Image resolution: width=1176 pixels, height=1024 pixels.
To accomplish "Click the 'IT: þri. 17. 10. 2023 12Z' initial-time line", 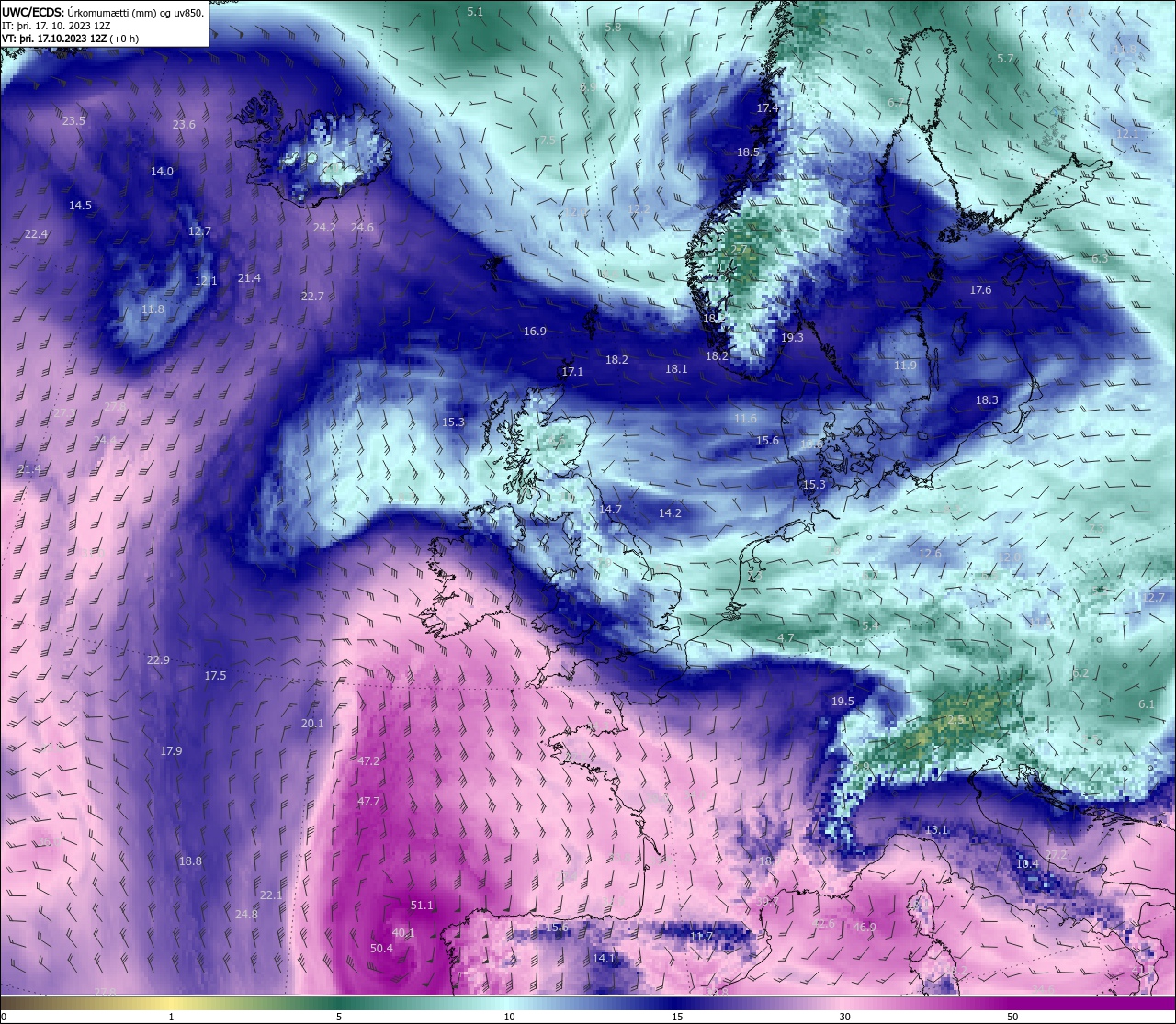I will [56, 26].
